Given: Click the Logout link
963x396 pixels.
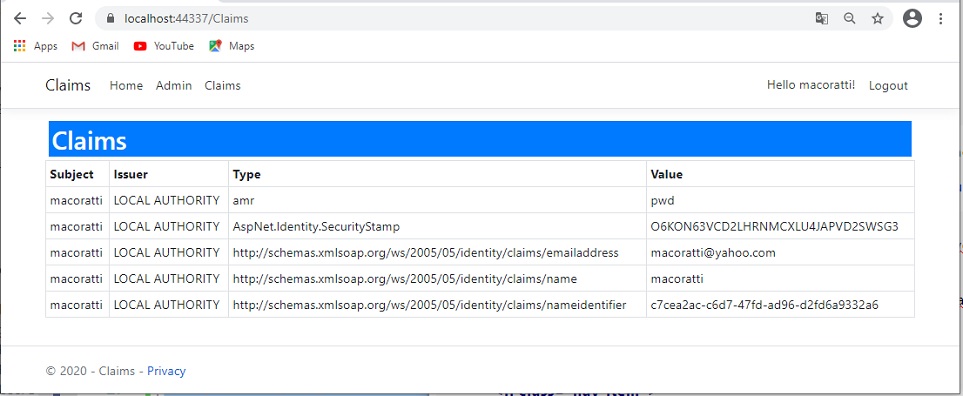Looking at the screenshot, I should (x=888, y=86).
